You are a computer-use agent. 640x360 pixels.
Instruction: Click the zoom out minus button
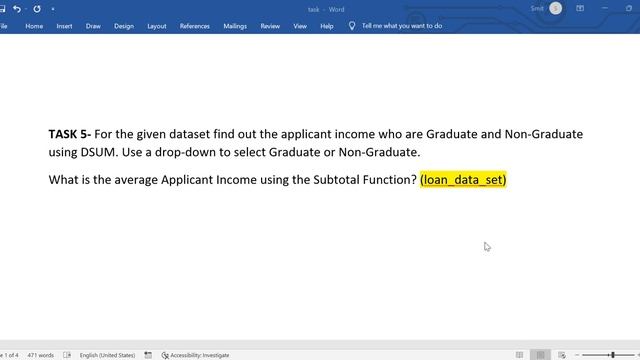pyautogui.click(x=577, y=355)
